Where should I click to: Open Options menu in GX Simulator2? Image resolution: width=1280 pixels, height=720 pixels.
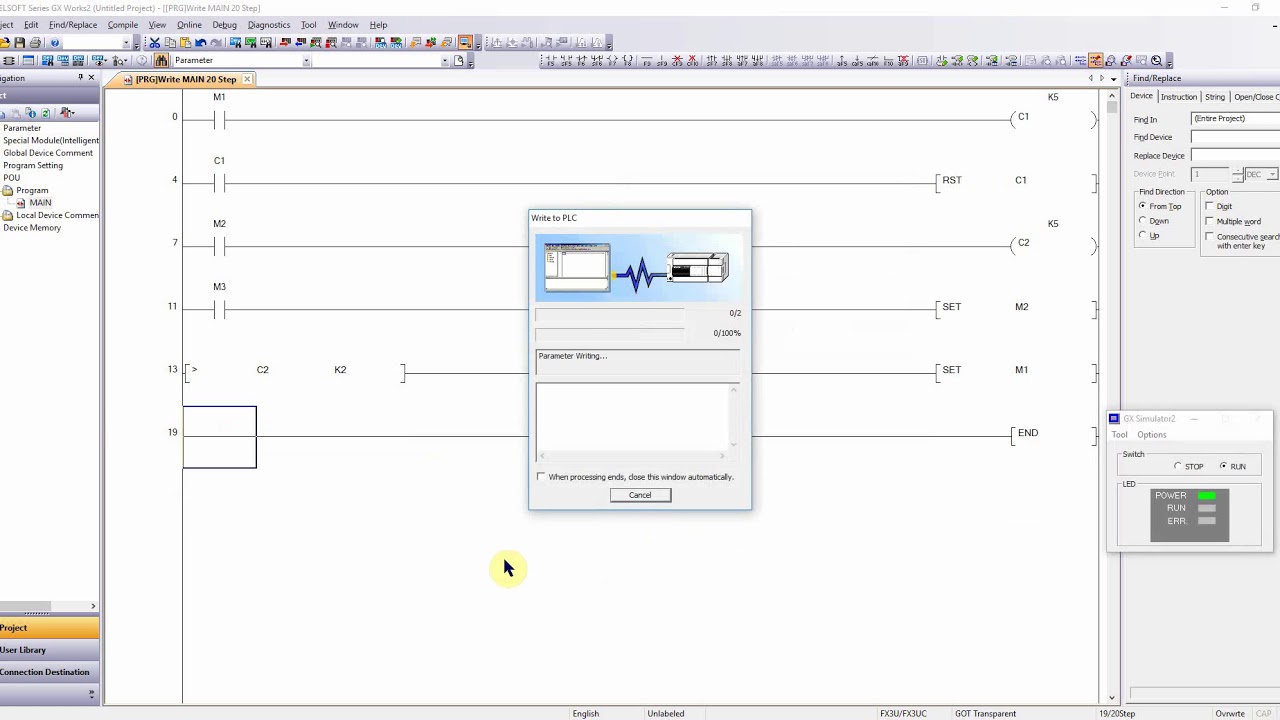(x=1151, y=435)
